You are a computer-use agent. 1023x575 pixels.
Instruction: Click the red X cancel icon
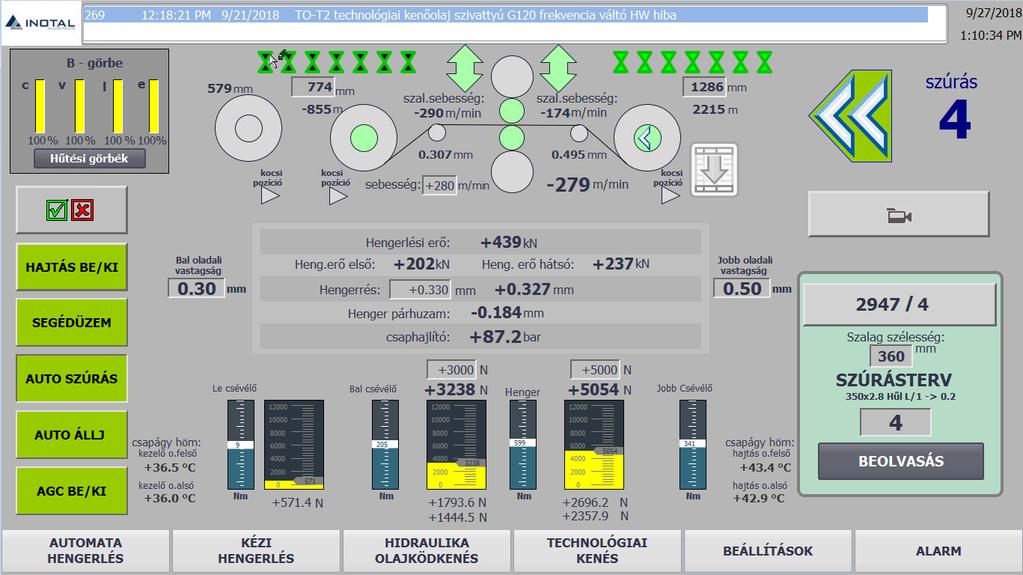[x=82, y=210]
